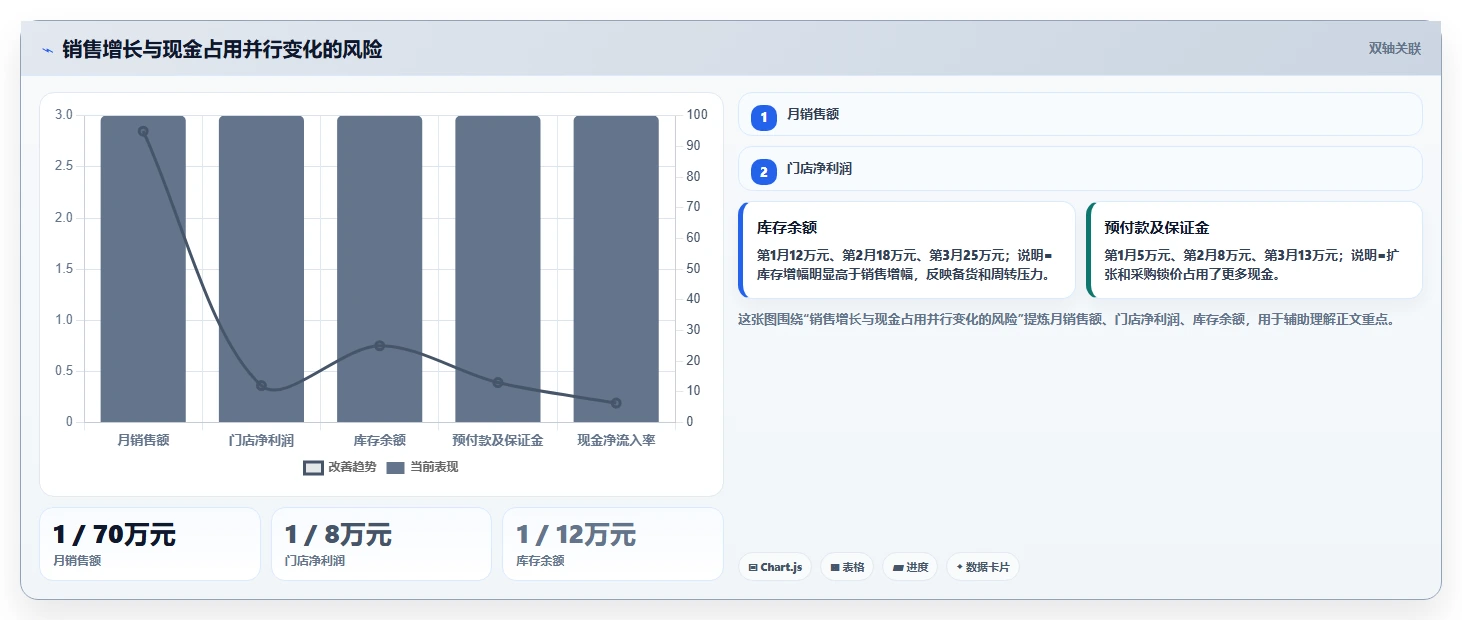Click the 进度 chip icon
The width and height of the screenshot is (1462, 620).
898,568
